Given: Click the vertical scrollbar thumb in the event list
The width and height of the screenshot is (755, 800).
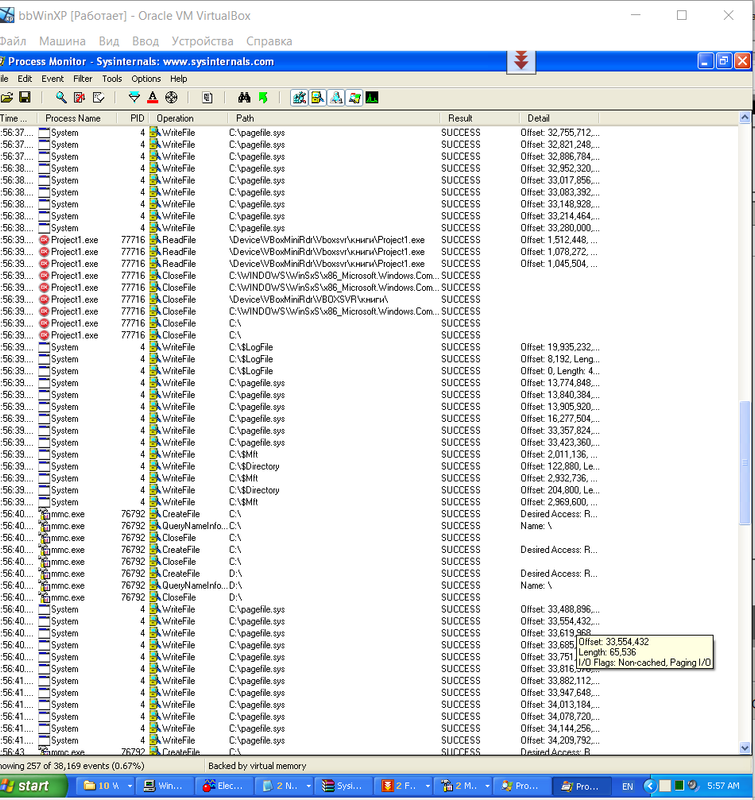Looking at the screenshot, I should 744,462.
